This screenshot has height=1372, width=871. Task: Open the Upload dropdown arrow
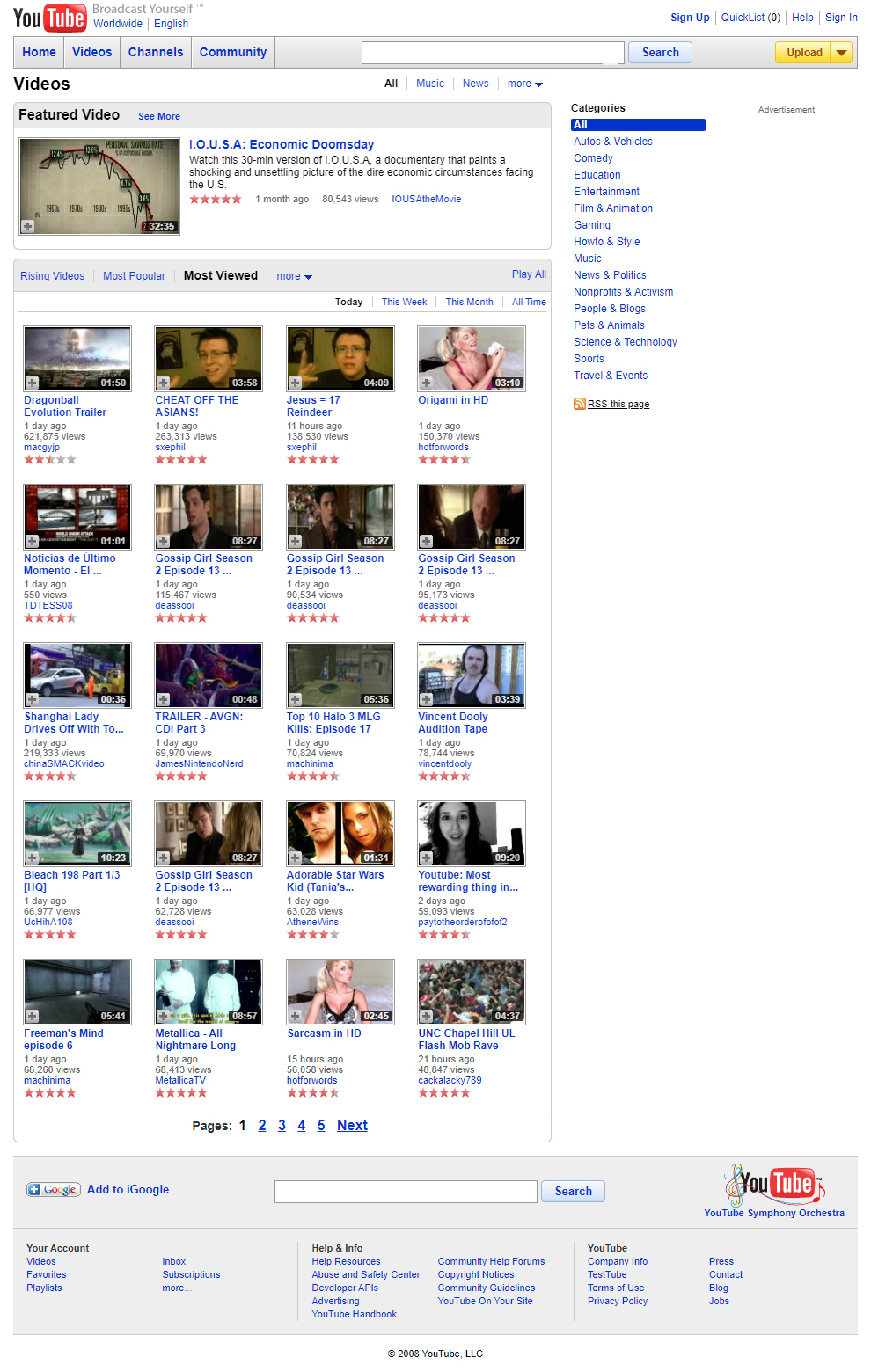842,53
